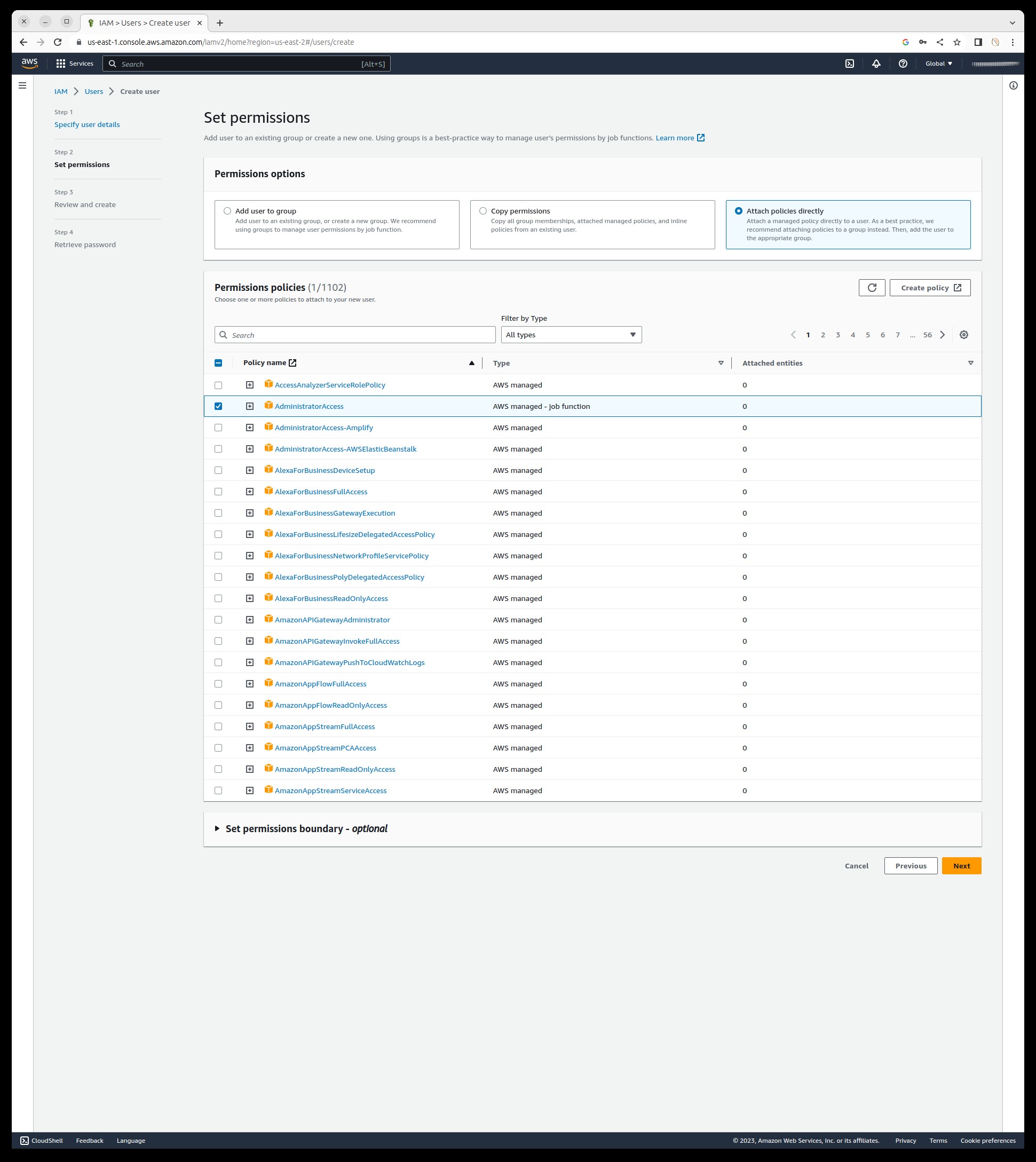
Task: Toggle the select-all policies header checkbox
Action: [218, 362]
